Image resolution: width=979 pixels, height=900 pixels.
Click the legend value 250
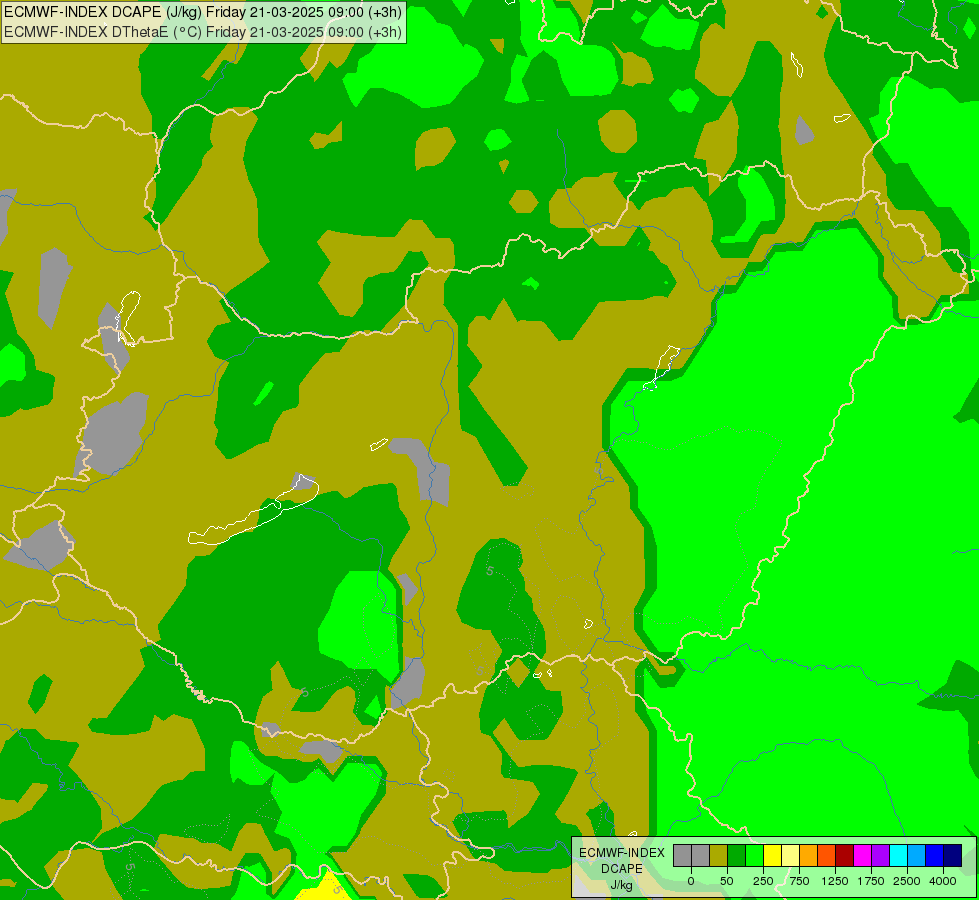763,881
